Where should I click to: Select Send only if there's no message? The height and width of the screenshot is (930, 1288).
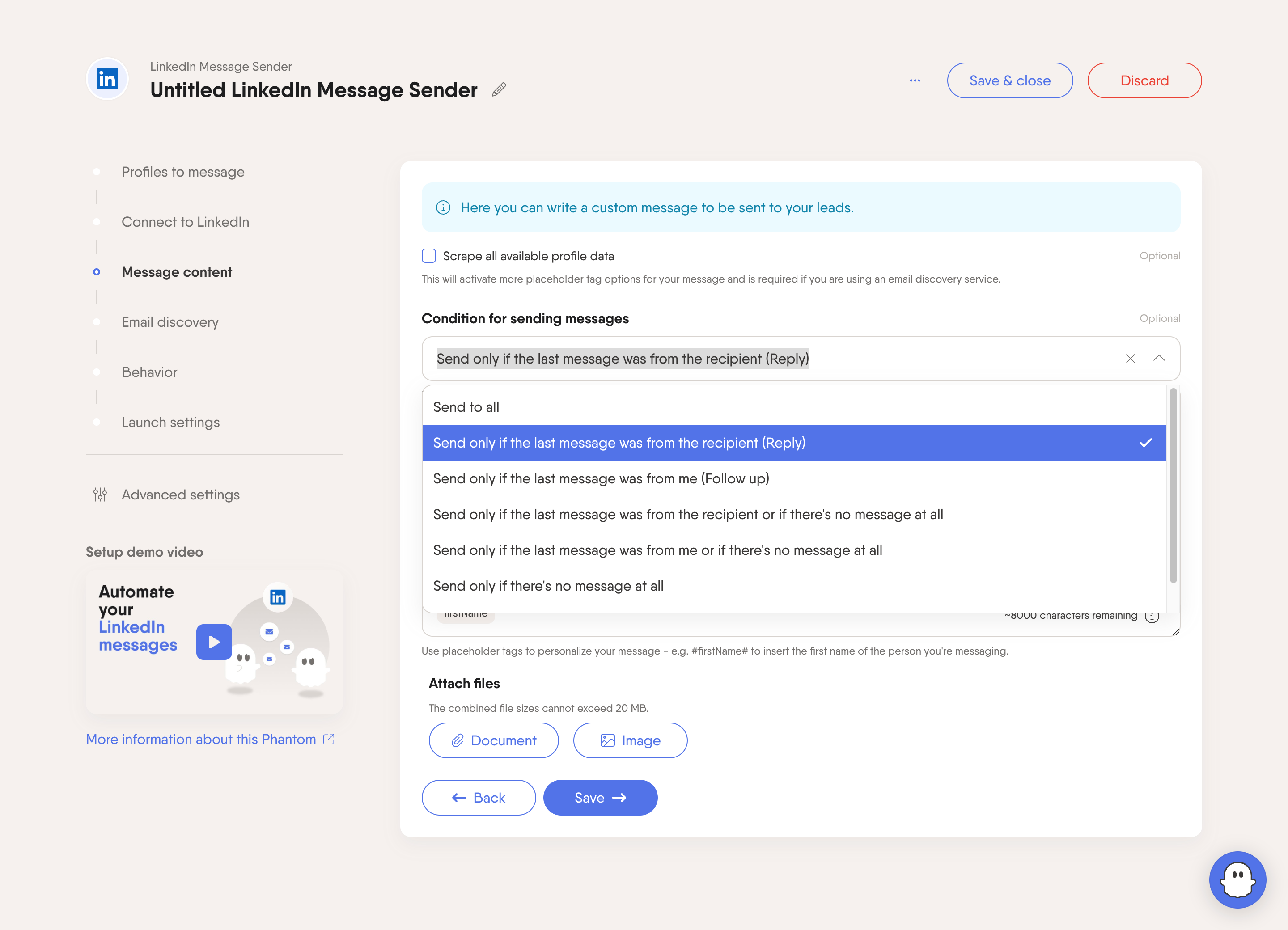[x=547, y=586]
